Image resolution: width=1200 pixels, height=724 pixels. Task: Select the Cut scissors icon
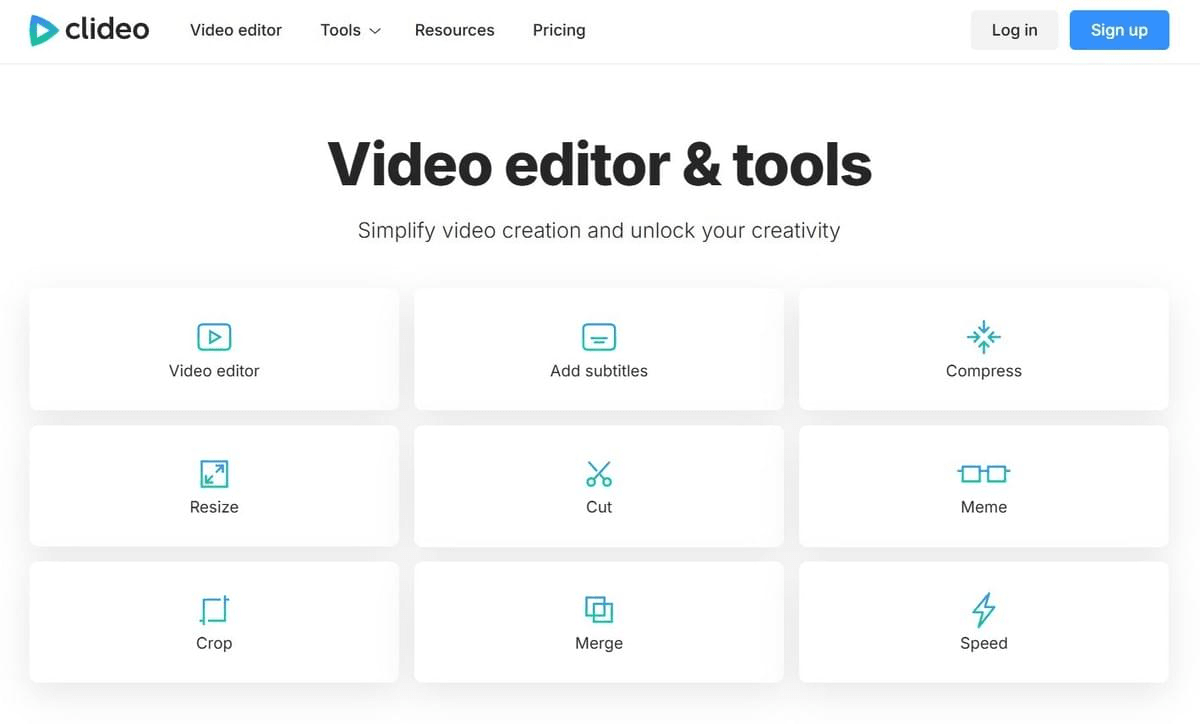click(599, 473)
